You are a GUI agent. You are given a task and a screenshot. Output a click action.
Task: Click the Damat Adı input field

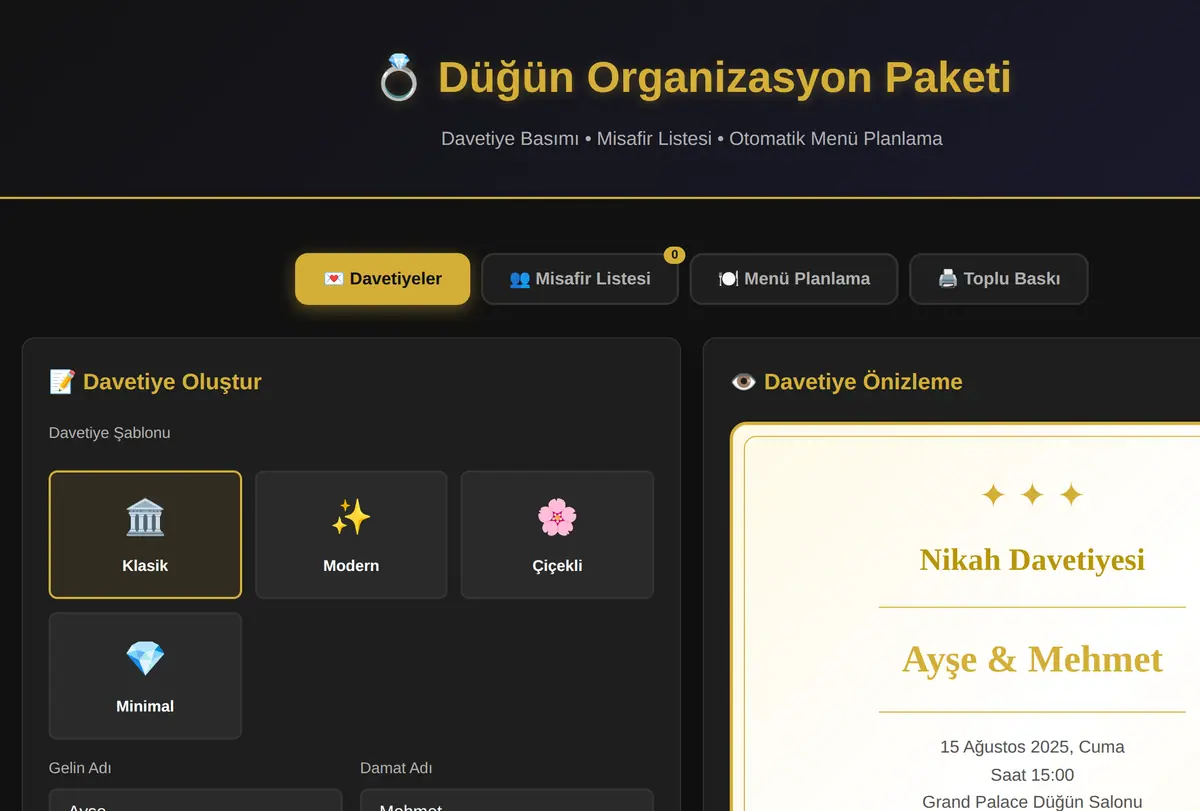tap(507, 800)
